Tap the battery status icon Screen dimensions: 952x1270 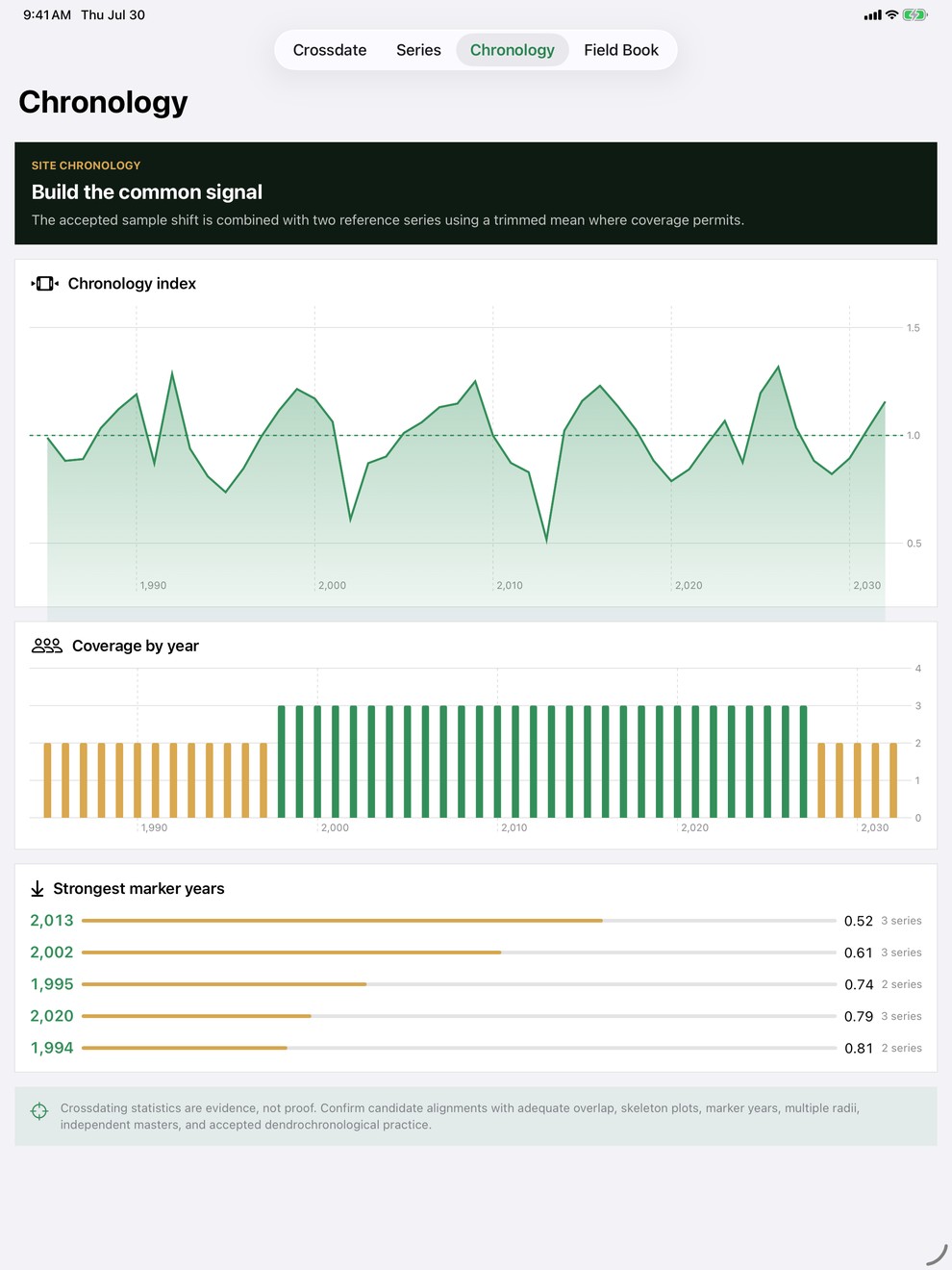tap(914, 15)
